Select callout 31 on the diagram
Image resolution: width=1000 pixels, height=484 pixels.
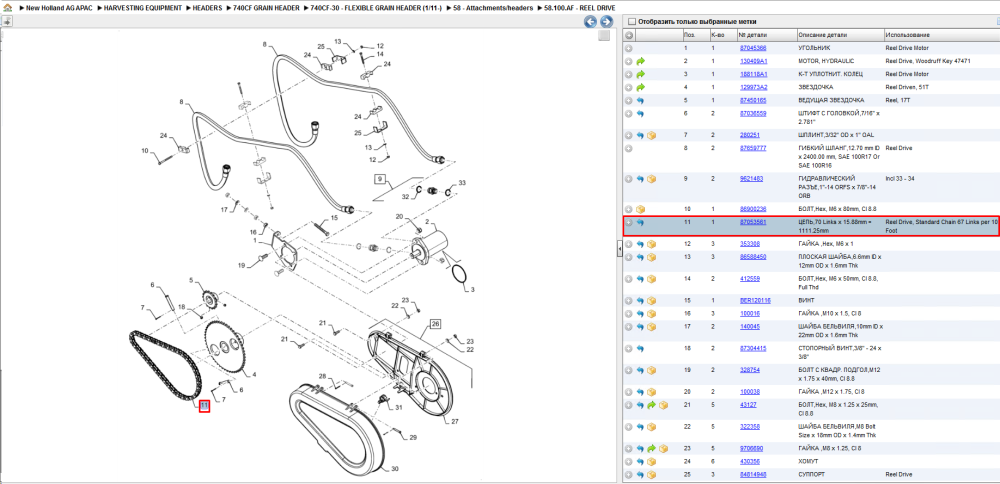pyautogui.click(x=399, y=407)
